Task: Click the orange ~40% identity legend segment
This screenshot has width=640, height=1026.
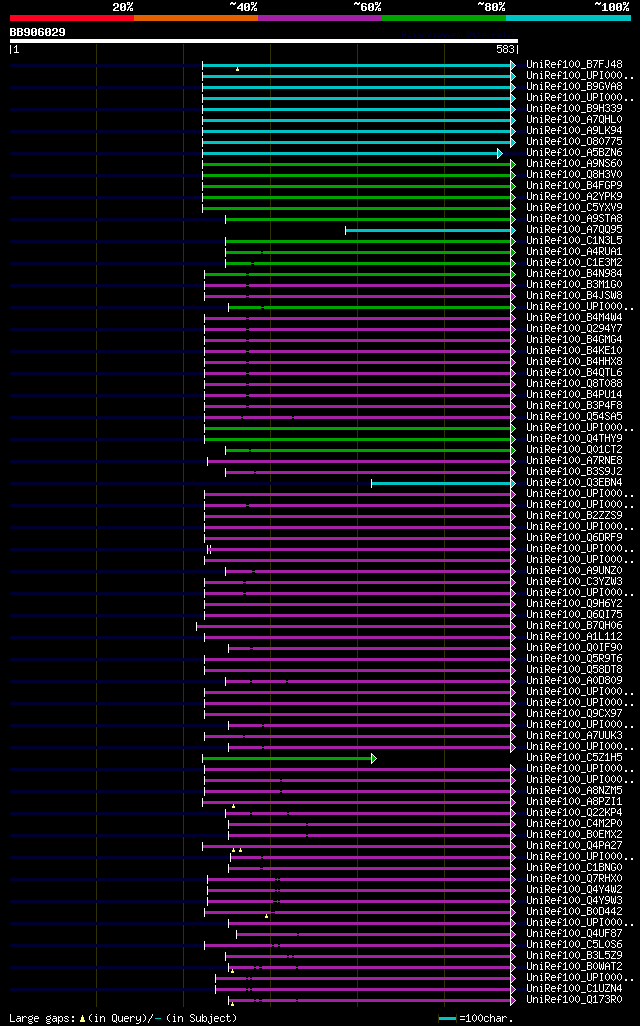Action: [196, 18]
